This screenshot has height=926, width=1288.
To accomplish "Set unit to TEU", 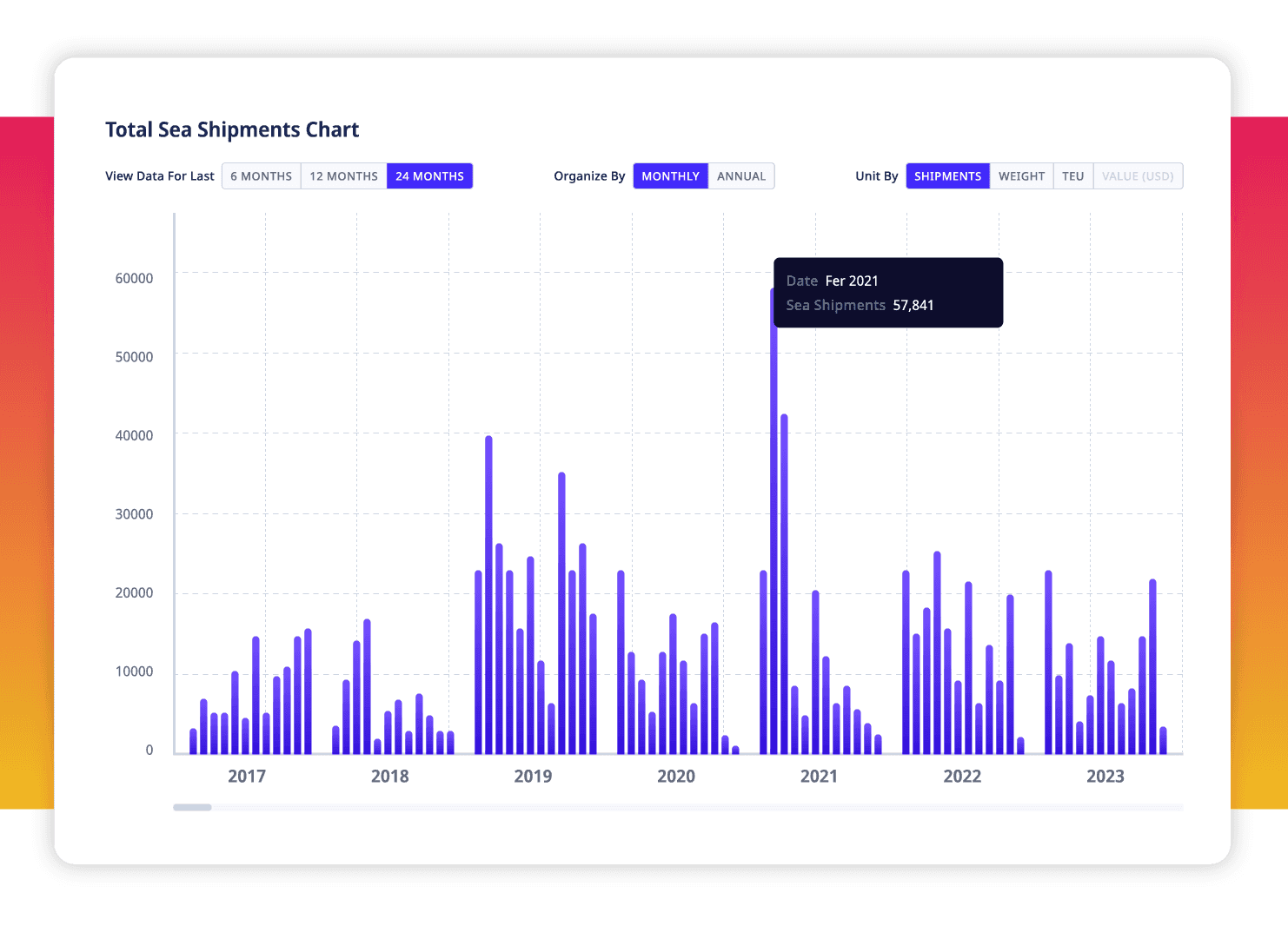I will (x=1073, y=176).
